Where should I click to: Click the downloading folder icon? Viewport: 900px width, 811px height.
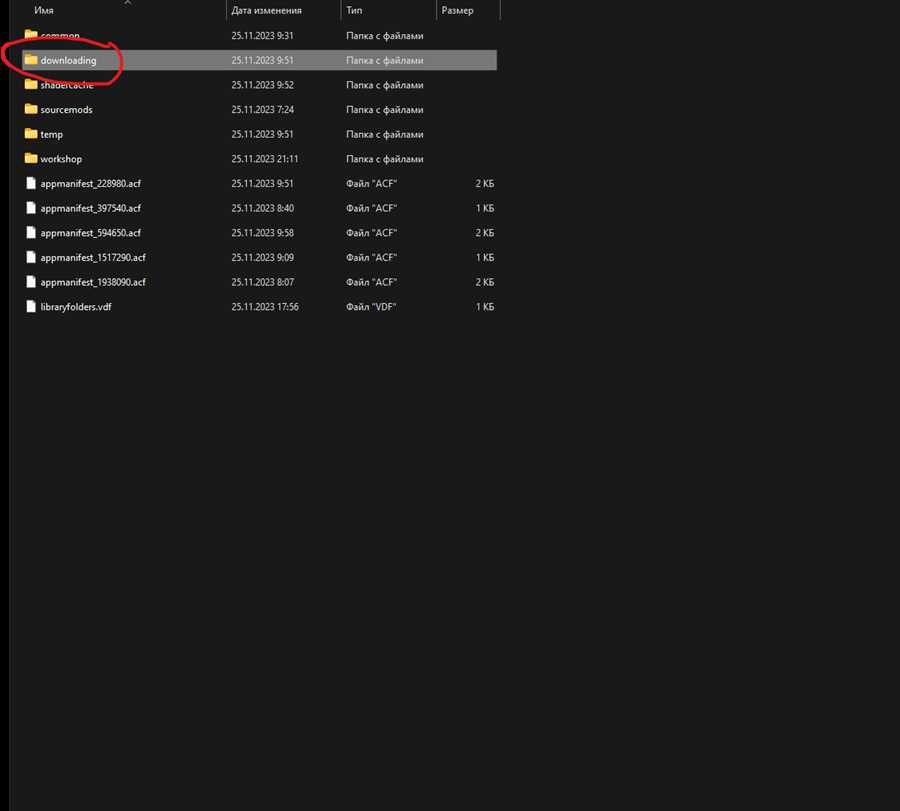31,60
